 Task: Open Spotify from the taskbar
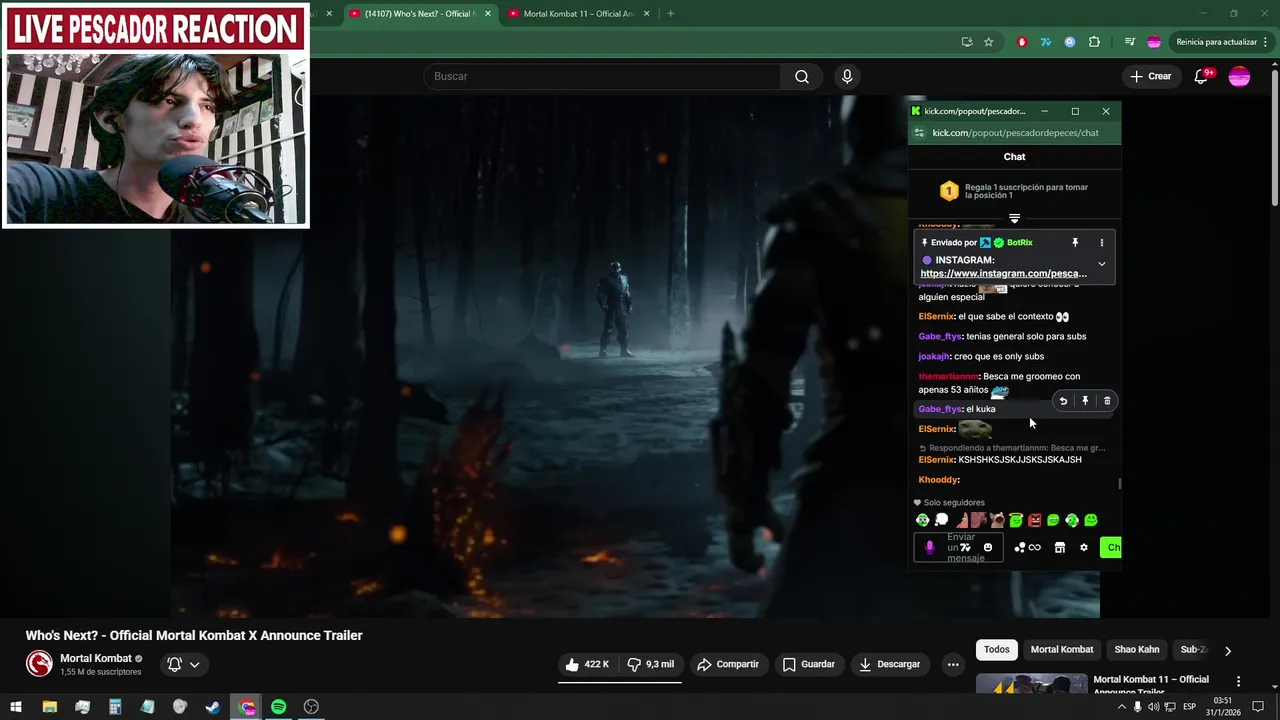click(x=279, y=707)
